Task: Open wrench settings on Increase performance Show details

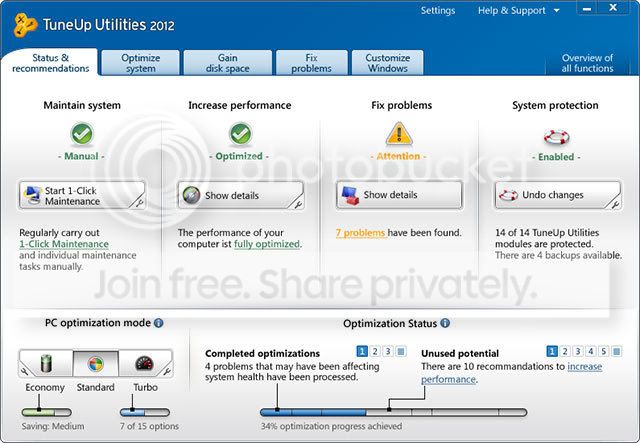Action: (x=298, y=203)
